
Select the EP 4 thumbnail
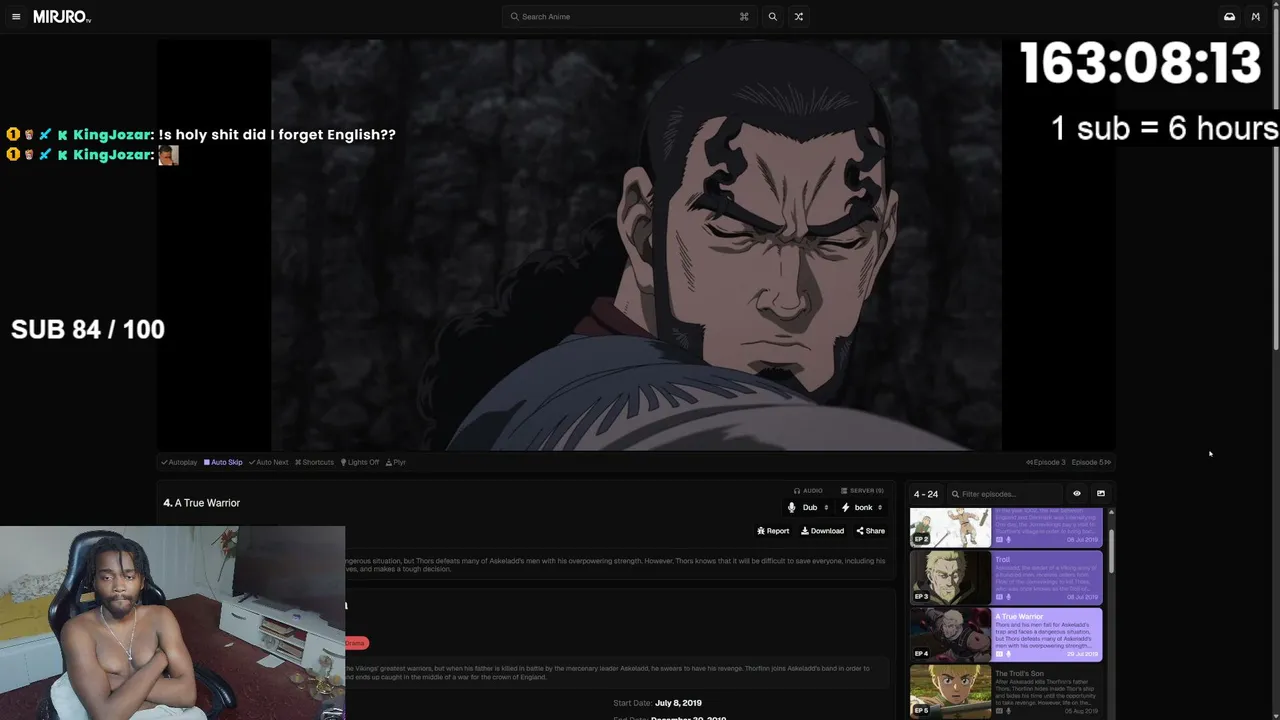(950, 635)
